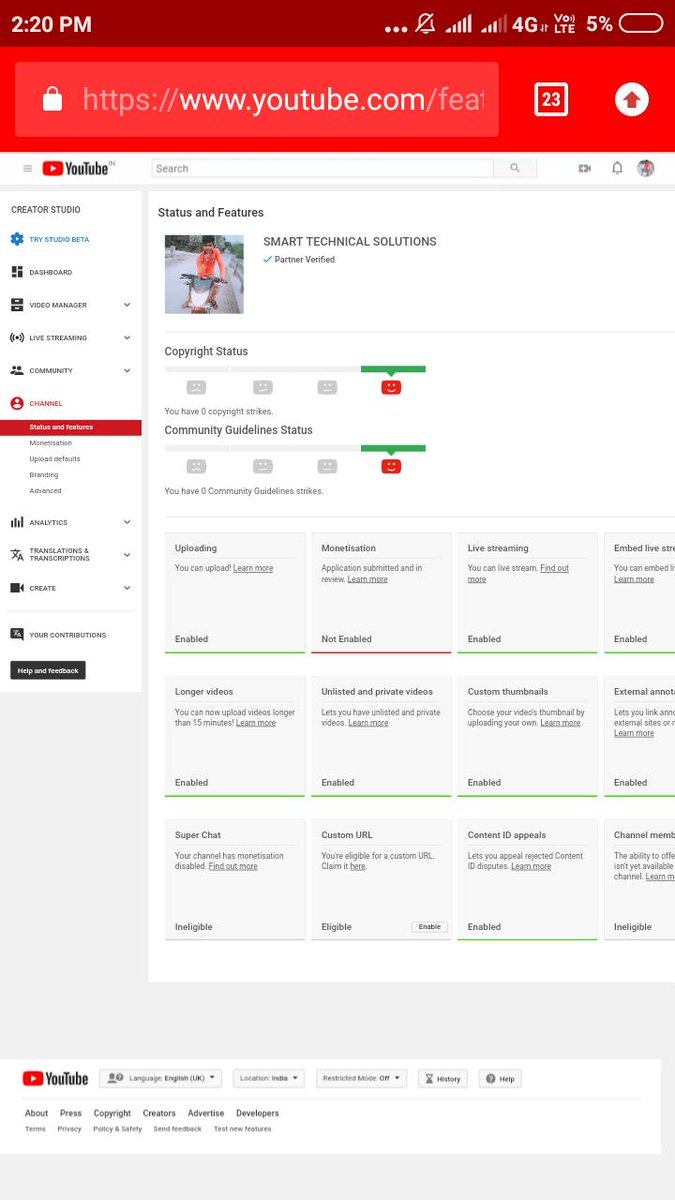
Task: Click Learn more in Longer videos card
Action: 256,722
